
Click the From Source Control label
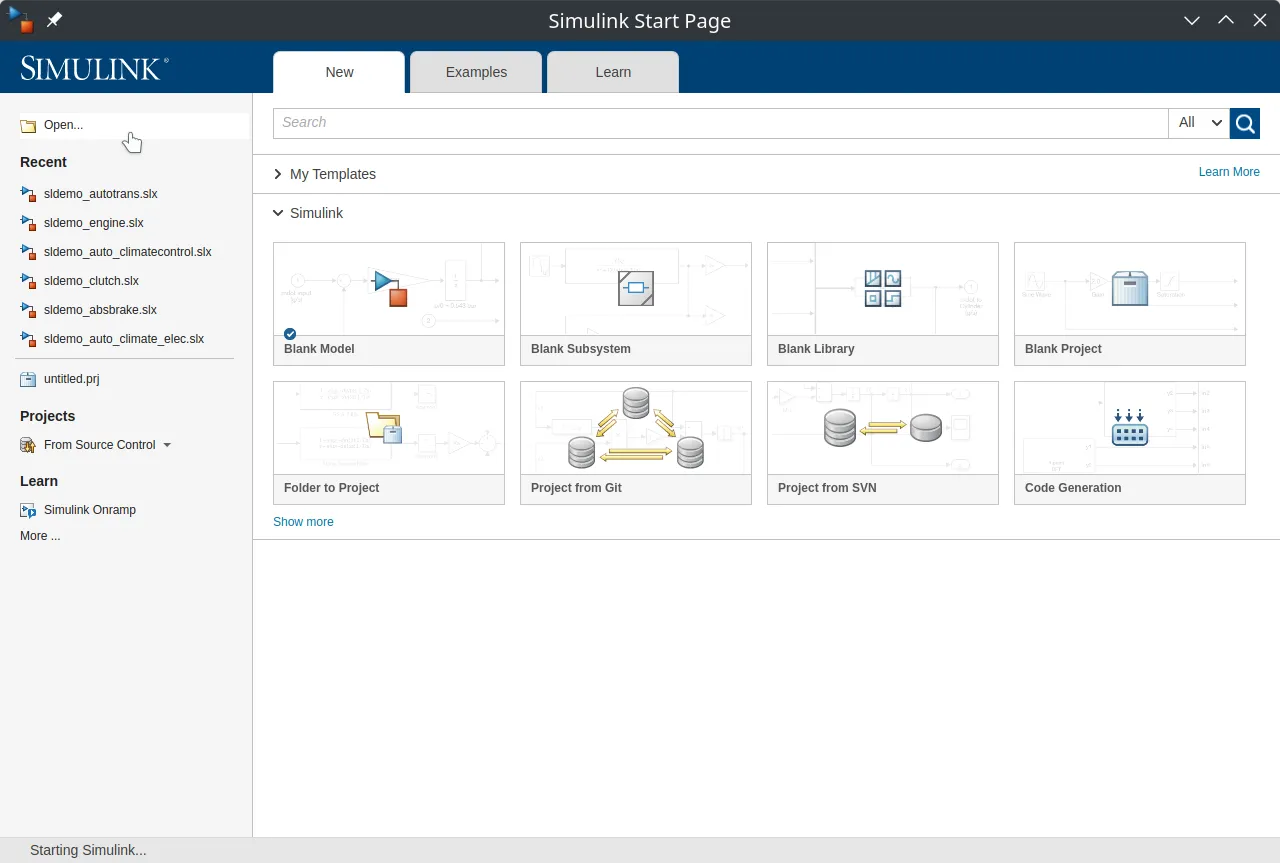coord(100,445)
